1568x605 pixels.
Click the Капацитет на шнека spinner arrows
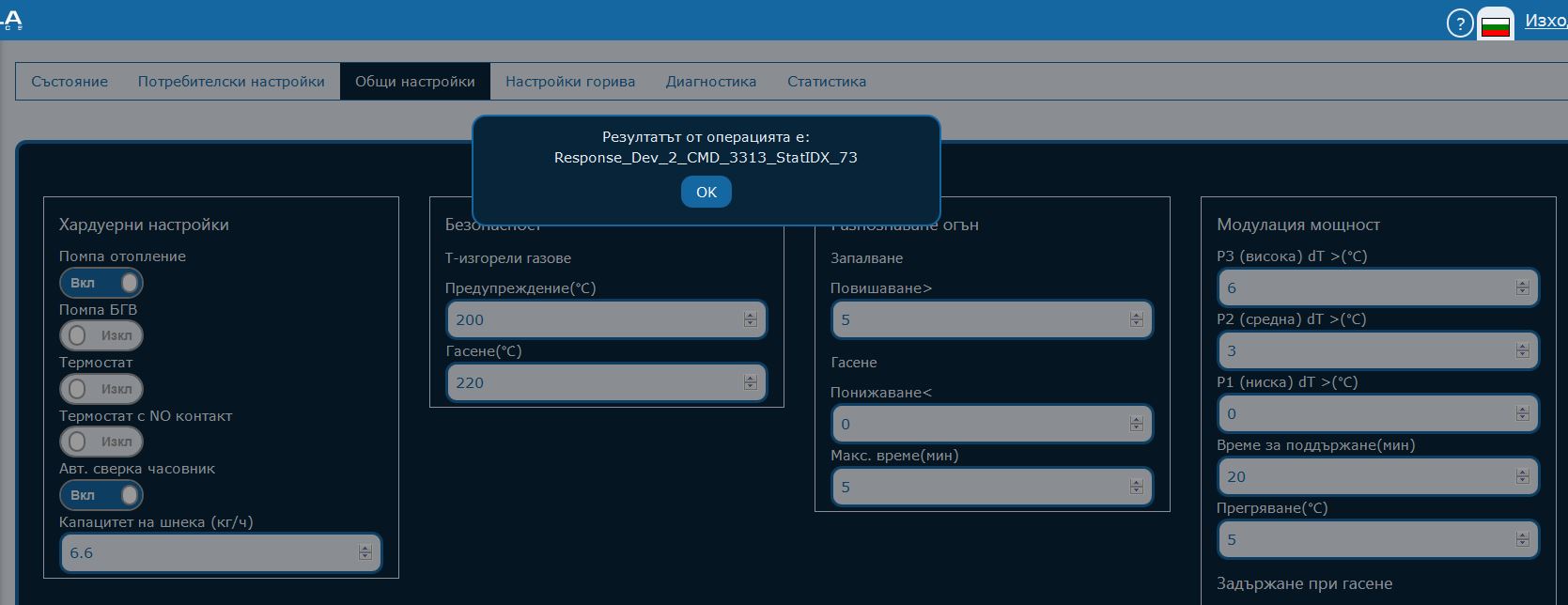(x=365, y=553)
